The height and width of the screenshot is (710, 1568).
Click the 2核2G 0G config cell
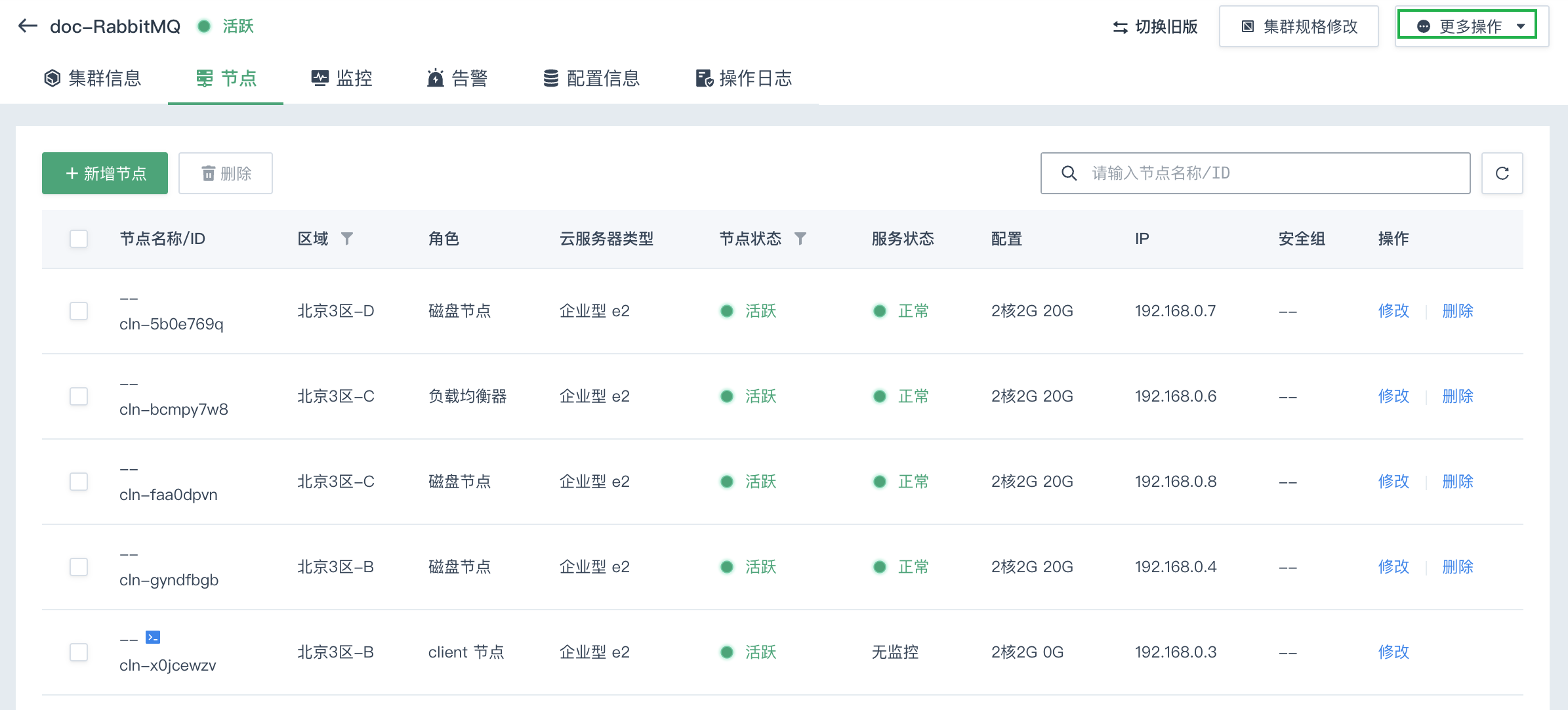coord(1027,652)
